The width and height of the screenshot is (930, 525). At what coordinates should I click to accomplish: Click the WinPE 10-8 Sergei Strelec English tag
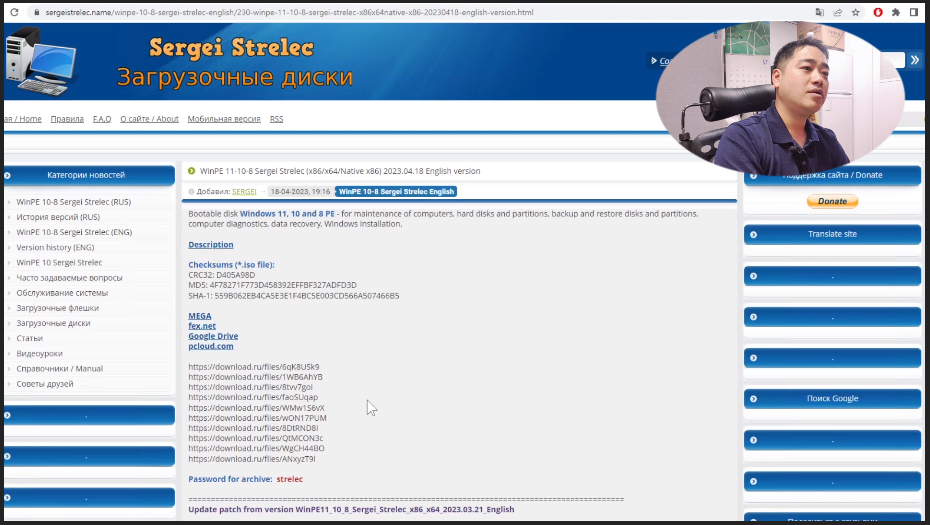click(x=396, y=192)
